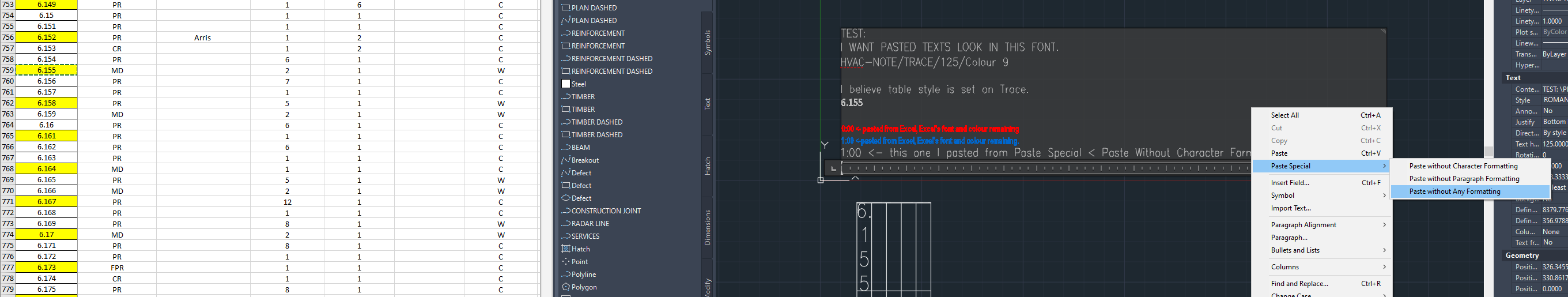Image resolution: width=1568 pixels, height=297 pixels.
Task: Choose the rectangle Defect tool
Action: (576, 186)
